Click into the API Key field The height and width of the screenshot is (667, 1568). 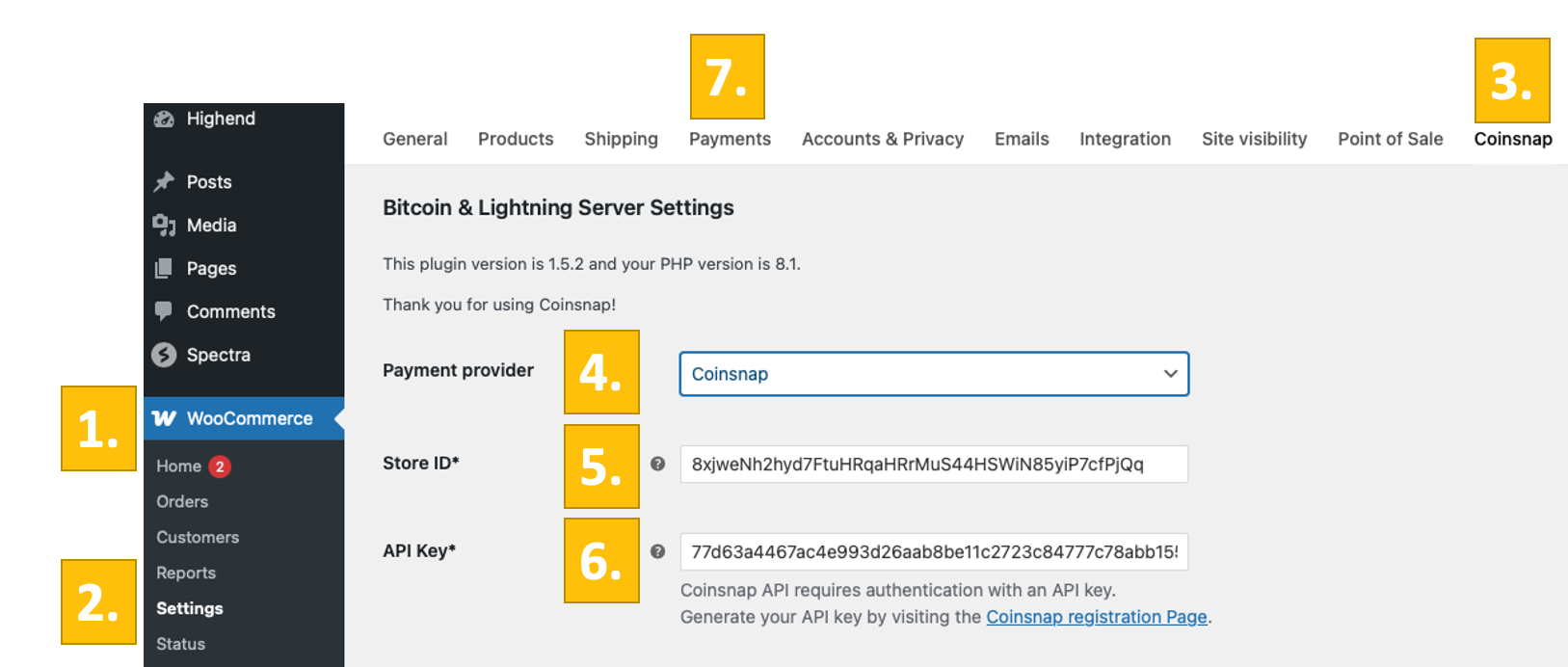(933, 552)
